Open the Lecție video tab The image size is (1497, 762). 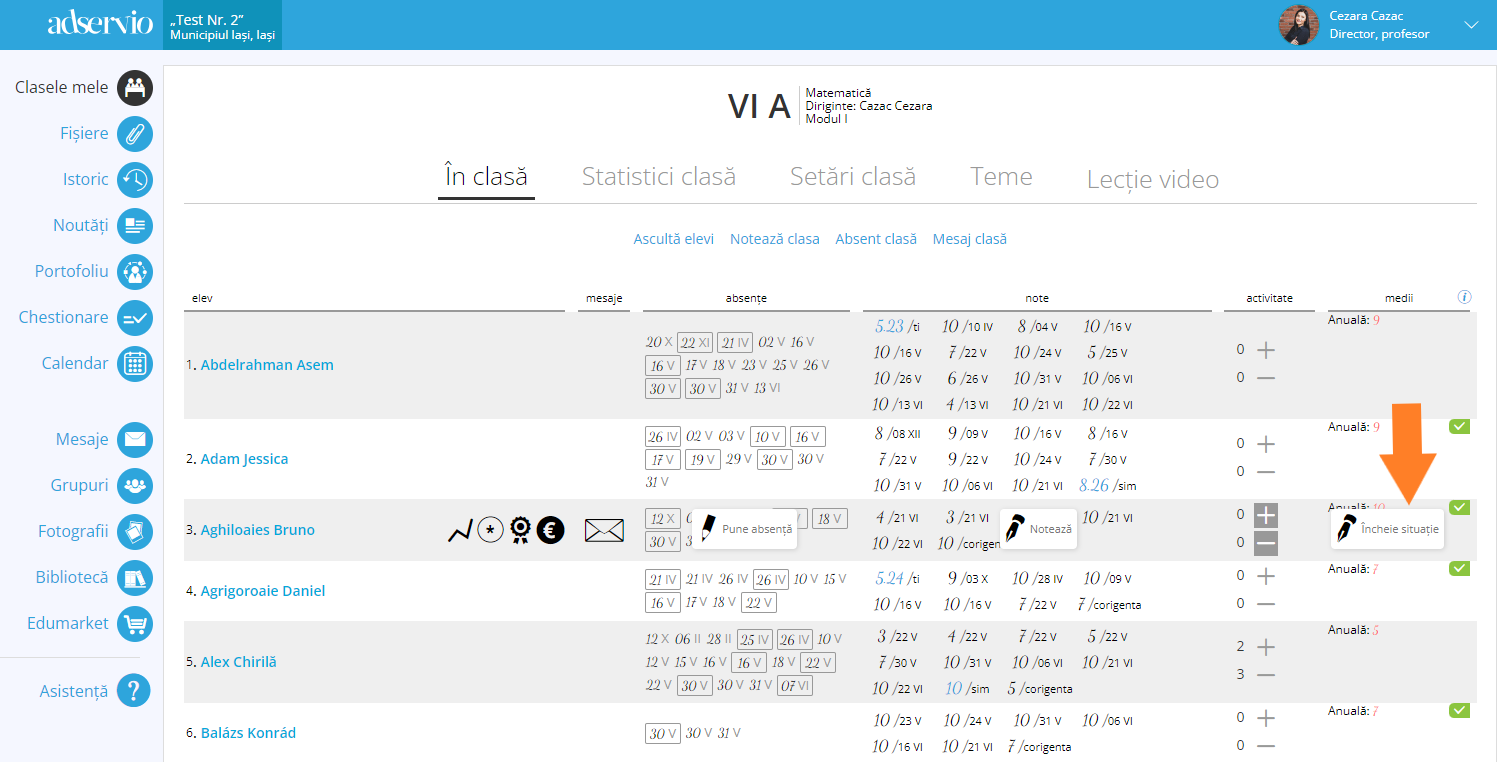coord(1152,180)
